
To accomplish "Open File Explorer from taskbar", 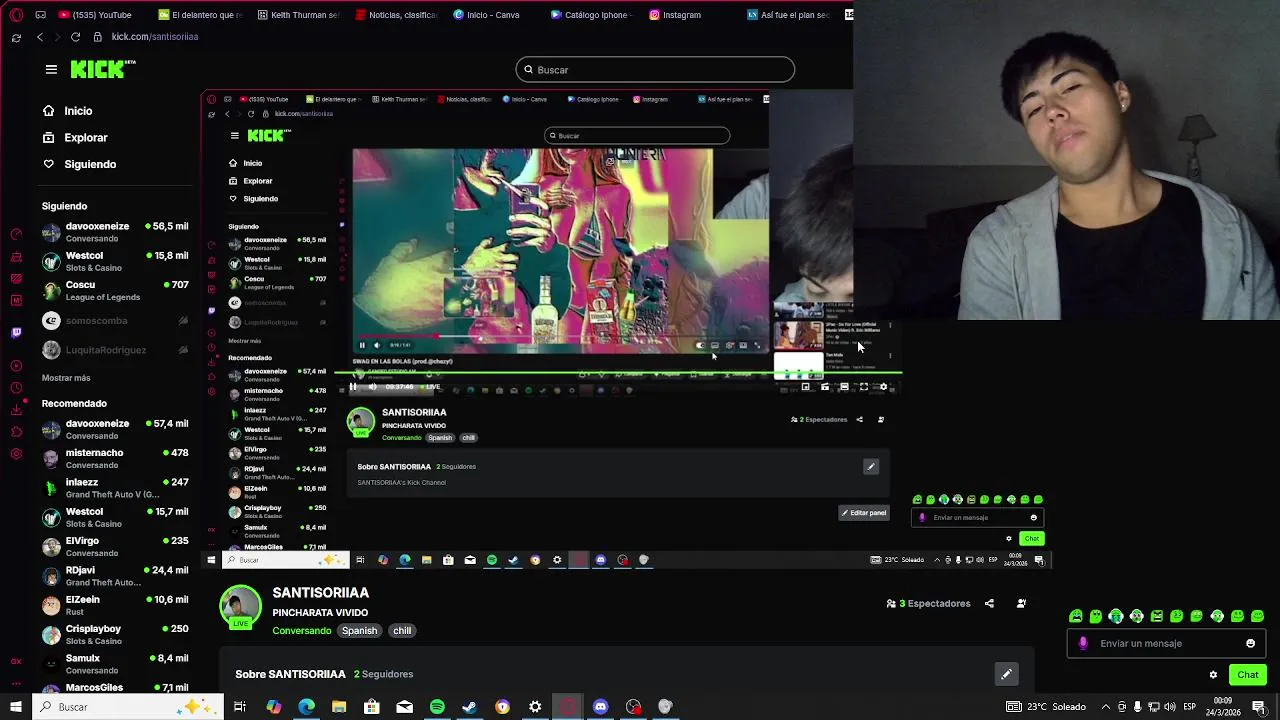I will [339, 707].
